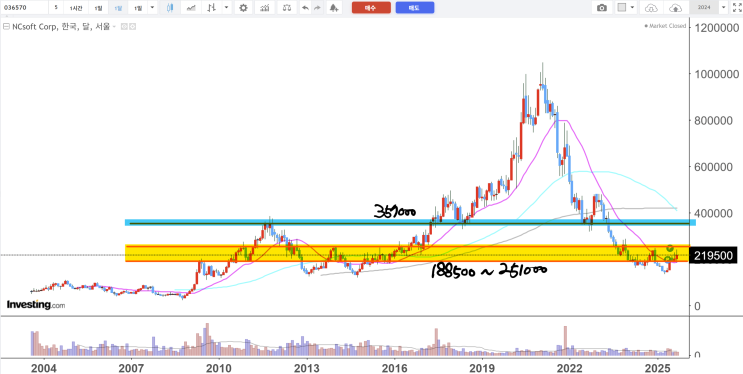Click the 219500 current price label
The image size is (743, 374).
714,256
